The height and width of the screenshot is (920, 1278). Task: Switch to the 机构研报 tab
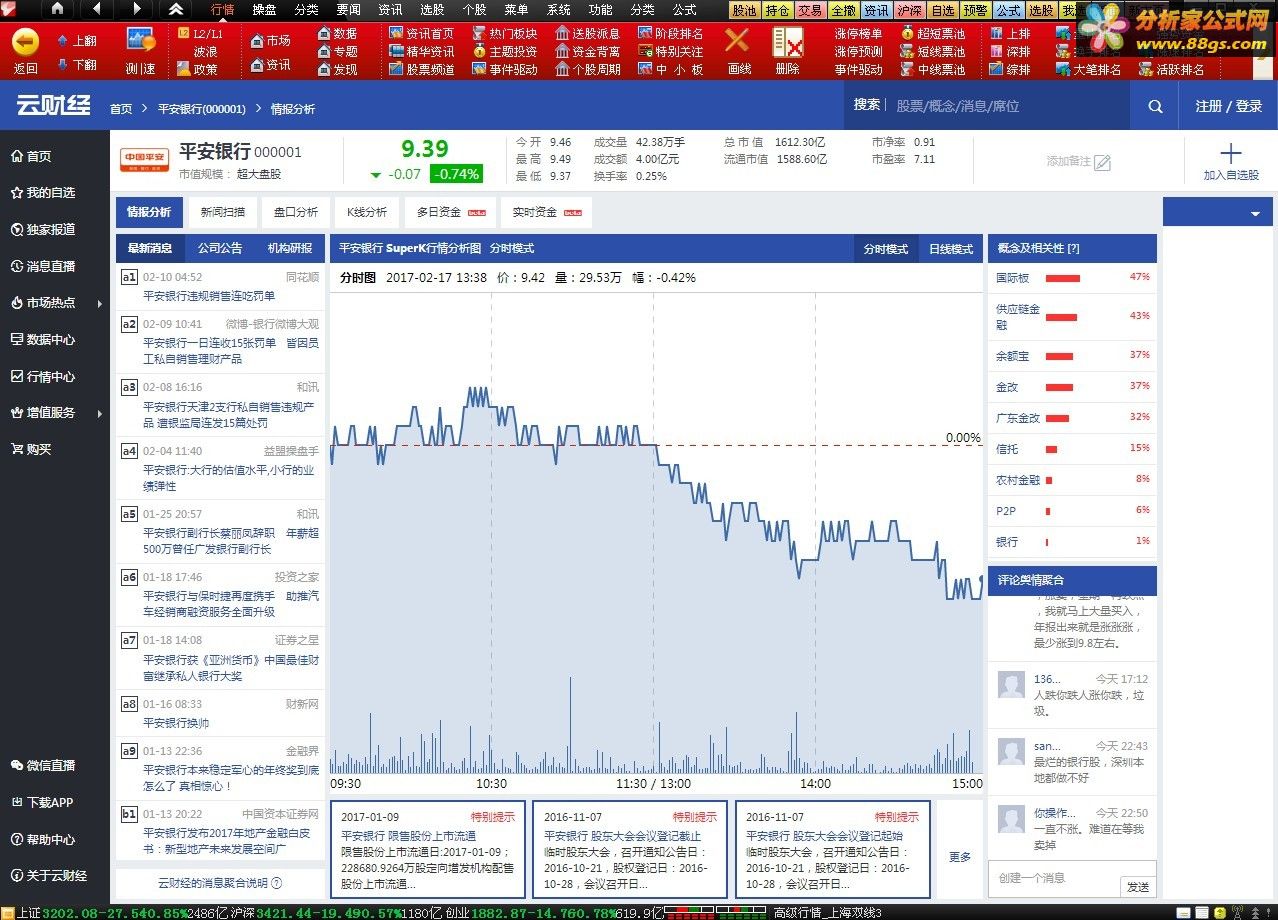(289, 249)
